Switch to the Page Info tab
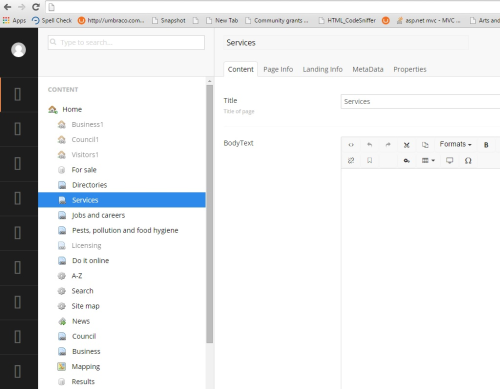500x389 pixels. (x=278, y=69)
